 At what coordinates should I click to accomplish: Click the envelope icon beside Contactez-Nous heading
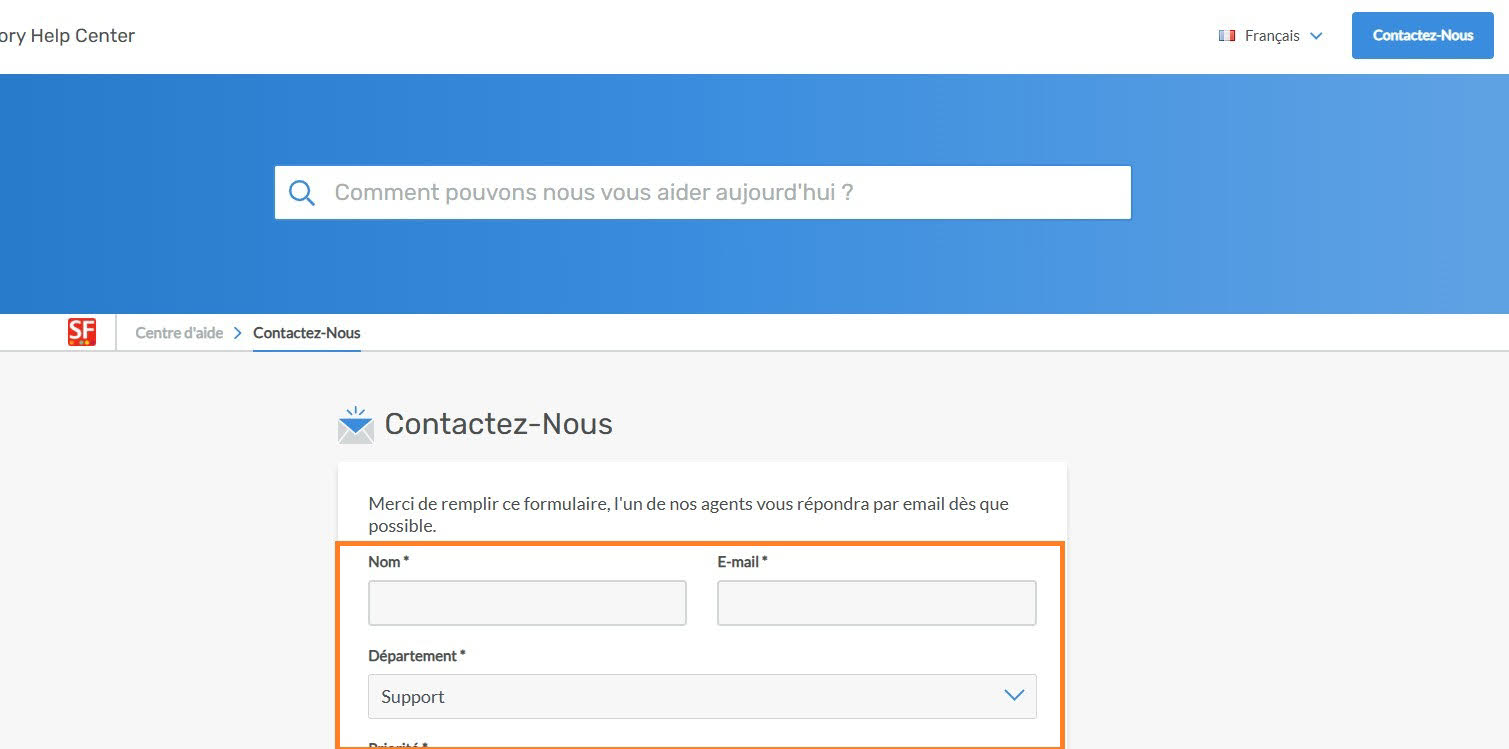point(355,425)
